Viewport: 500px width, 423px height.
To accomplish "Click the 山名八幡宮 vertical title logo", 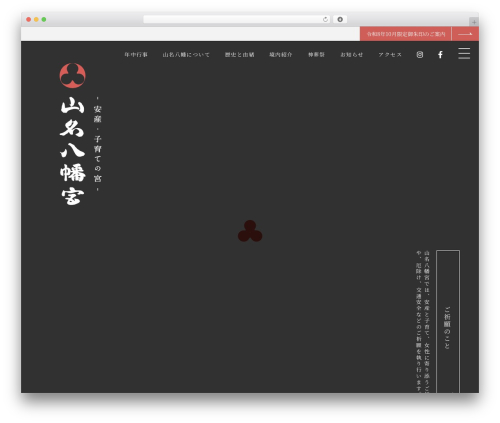I will tap(73, 151).
